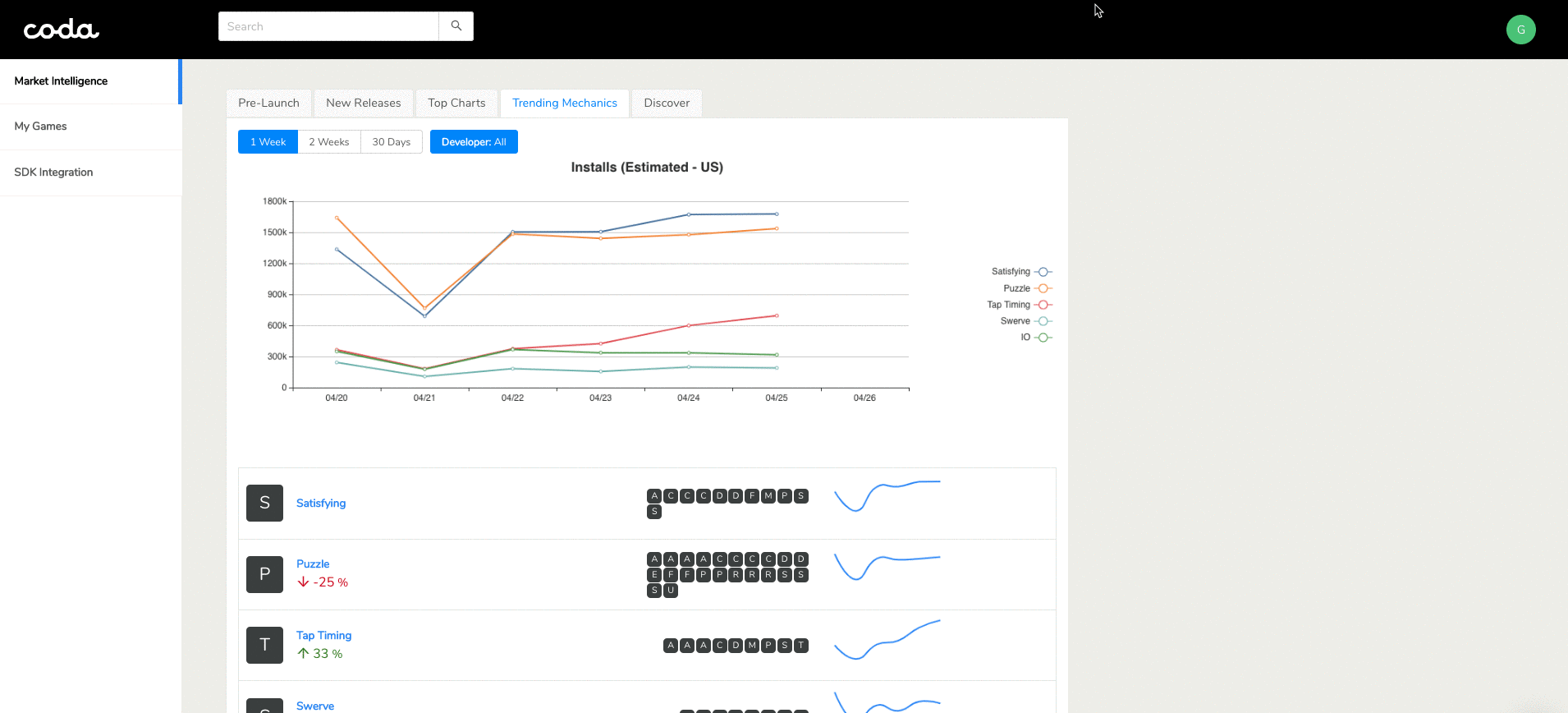Open My Games in sidebar
This screenshot has width=1568, height=713.
click(x=90, y=126)
